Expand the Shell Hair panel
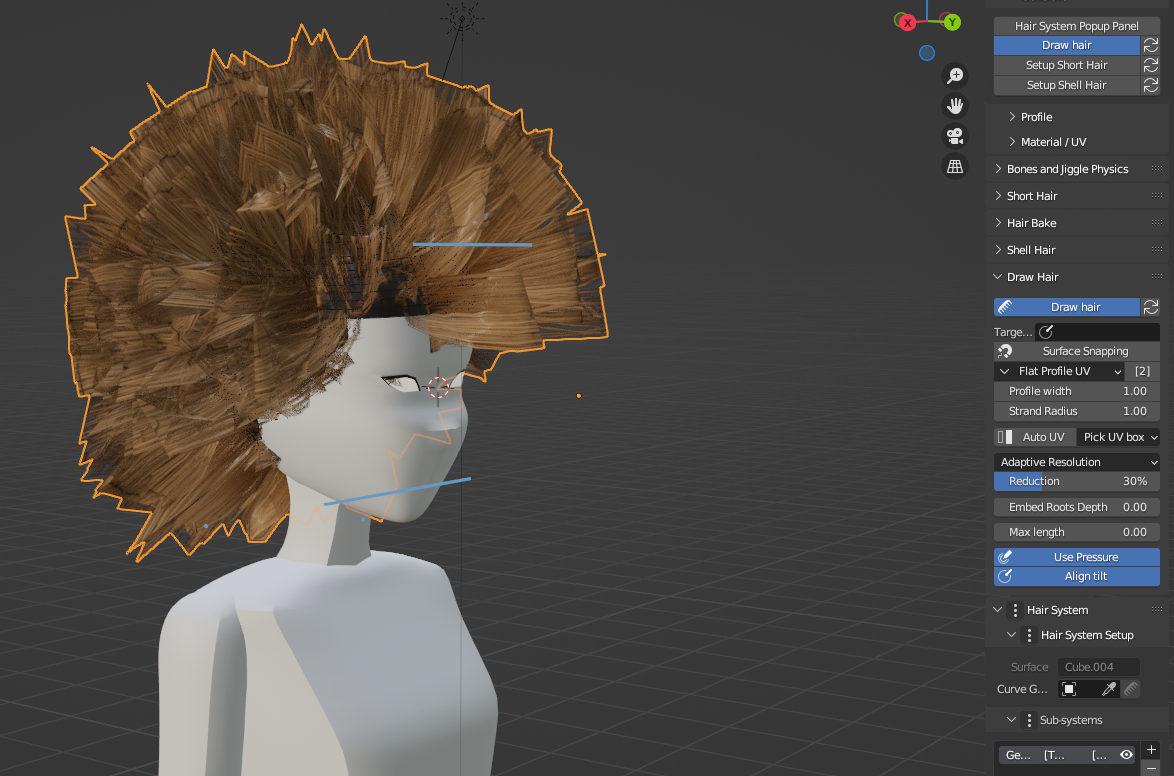The height and width of the screenshot is (776, 1174). click(998, 249)
